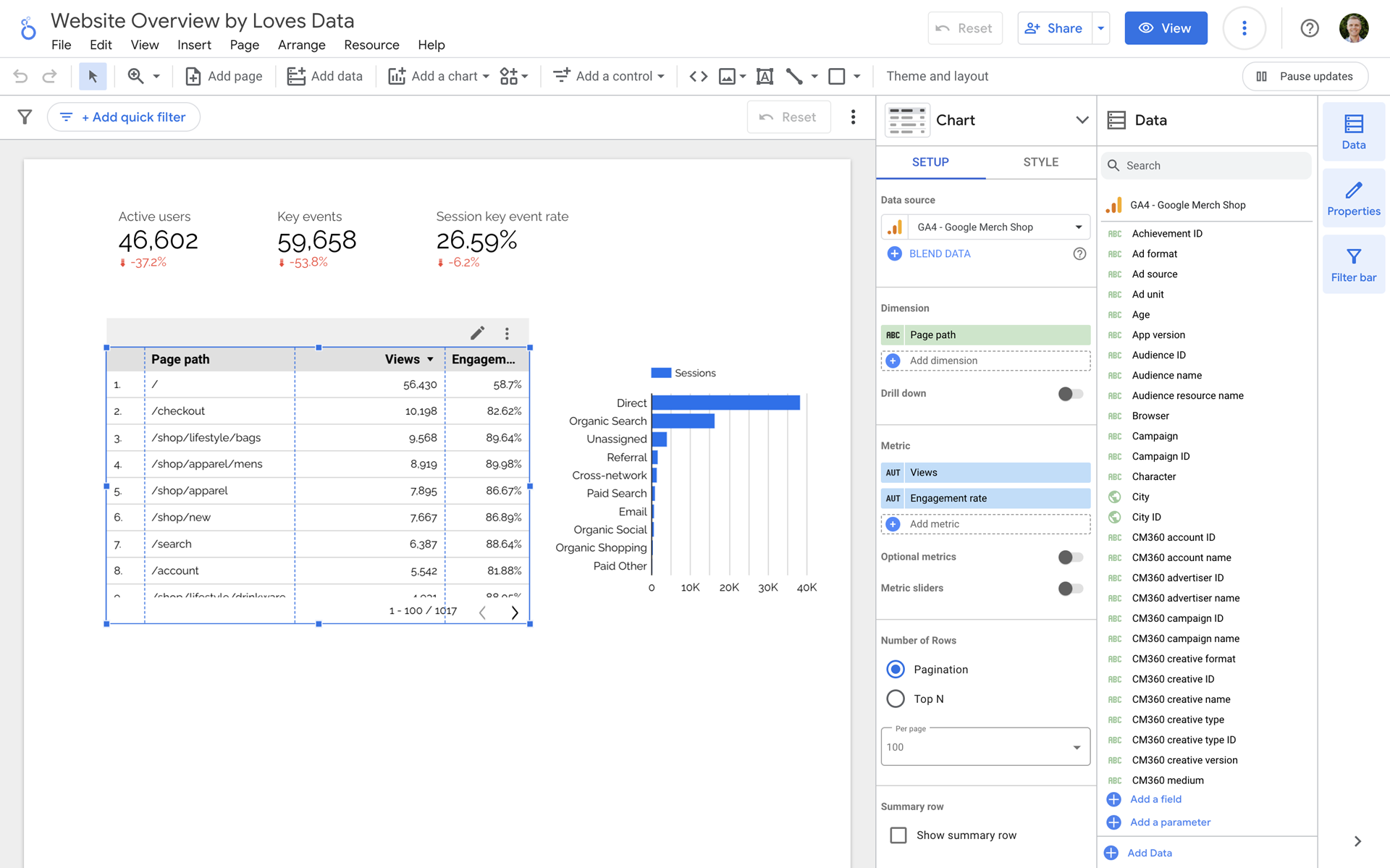Open the Filter bar panel from right sidebar
This screenshot has height=868, width=1390.
click(1353, 264)
